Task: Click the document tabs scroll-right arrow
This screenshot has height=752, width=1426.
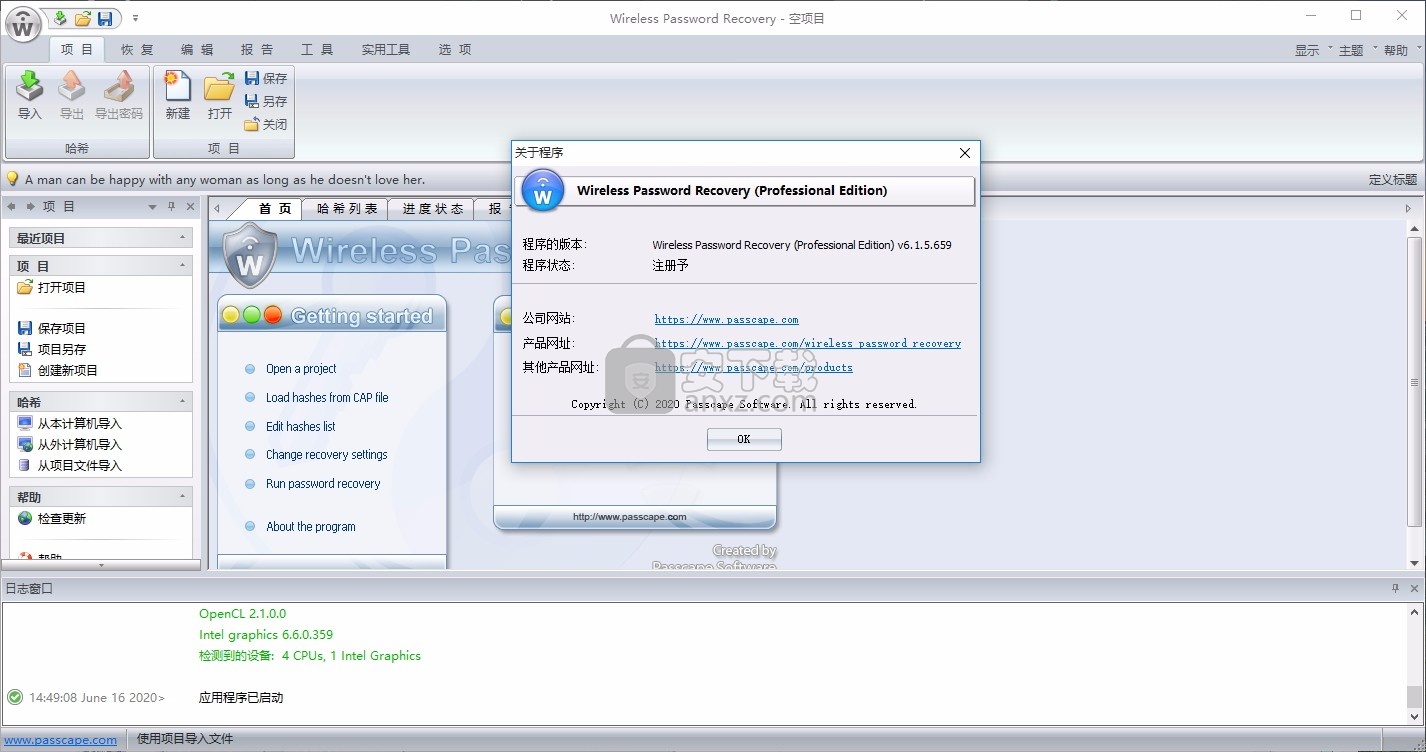Action: [1409, 208]
